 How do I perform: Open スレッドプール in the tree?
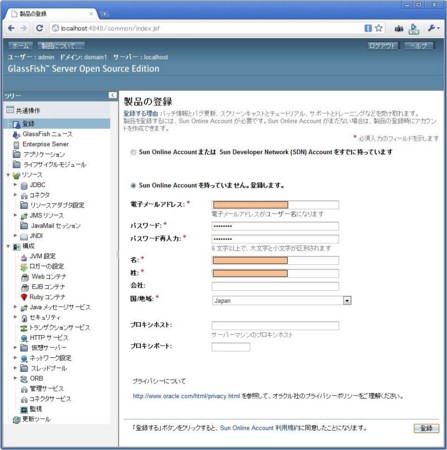click(x=49, y=369)
